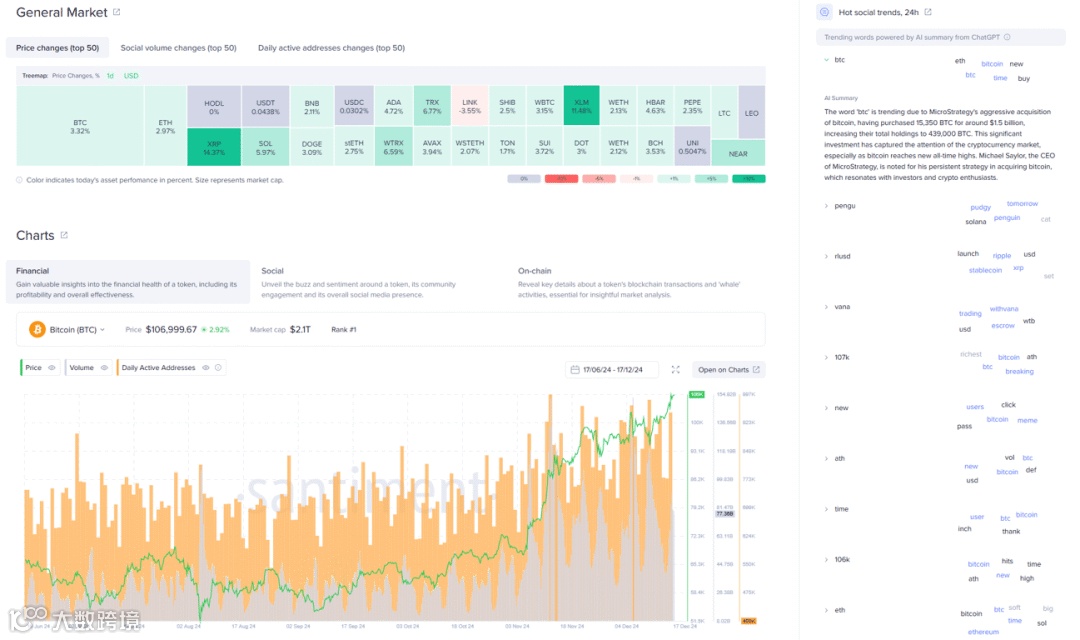Image resolution: width=1080 pixels, height=640 pixels.
Task: Click info icon beside ChatGPT trending words
Action: click(1007, 37)
